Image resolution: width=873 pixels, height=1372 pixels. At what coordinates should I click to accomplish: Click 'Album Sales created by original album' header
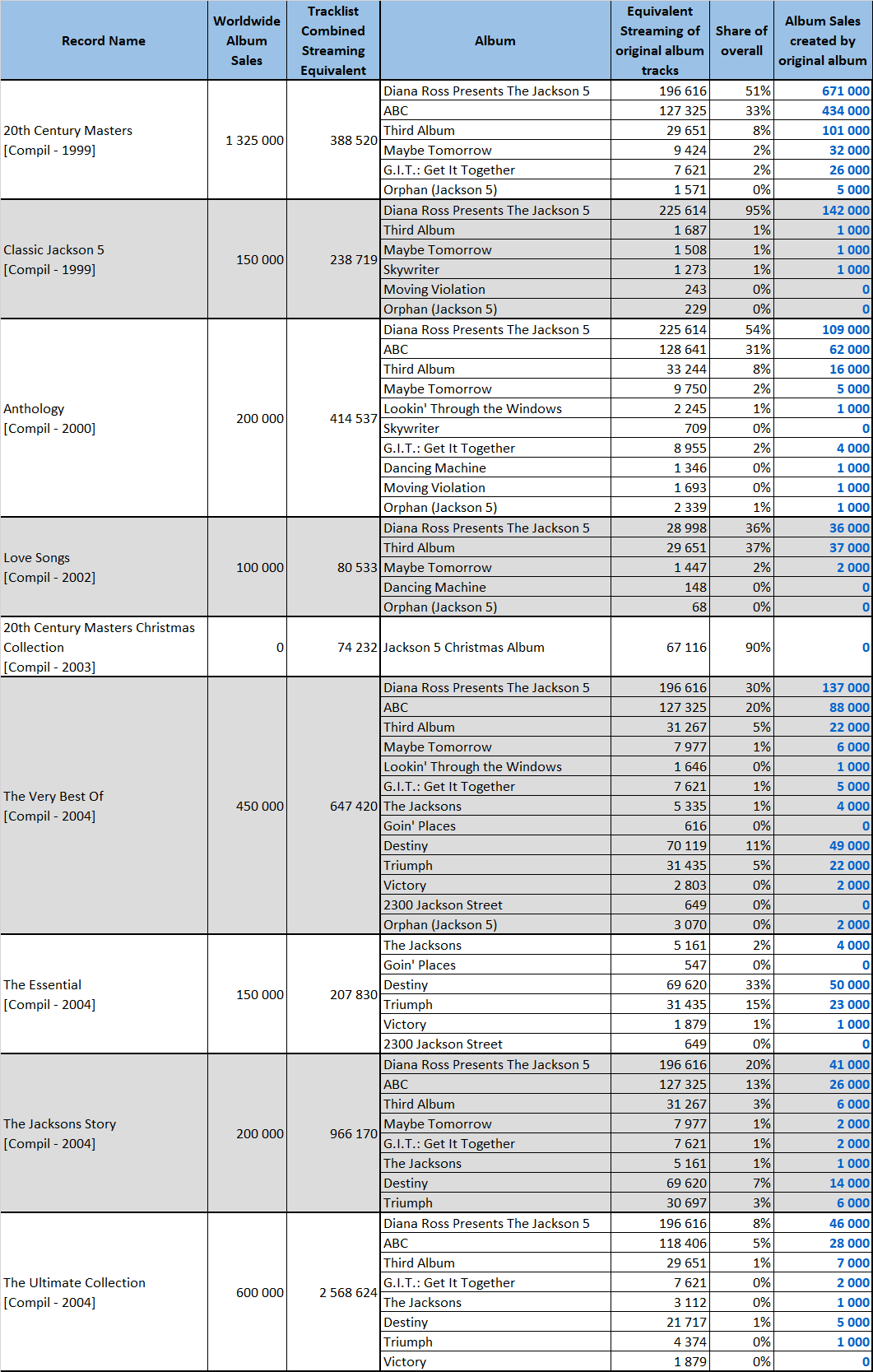click(x=823, y=40)
